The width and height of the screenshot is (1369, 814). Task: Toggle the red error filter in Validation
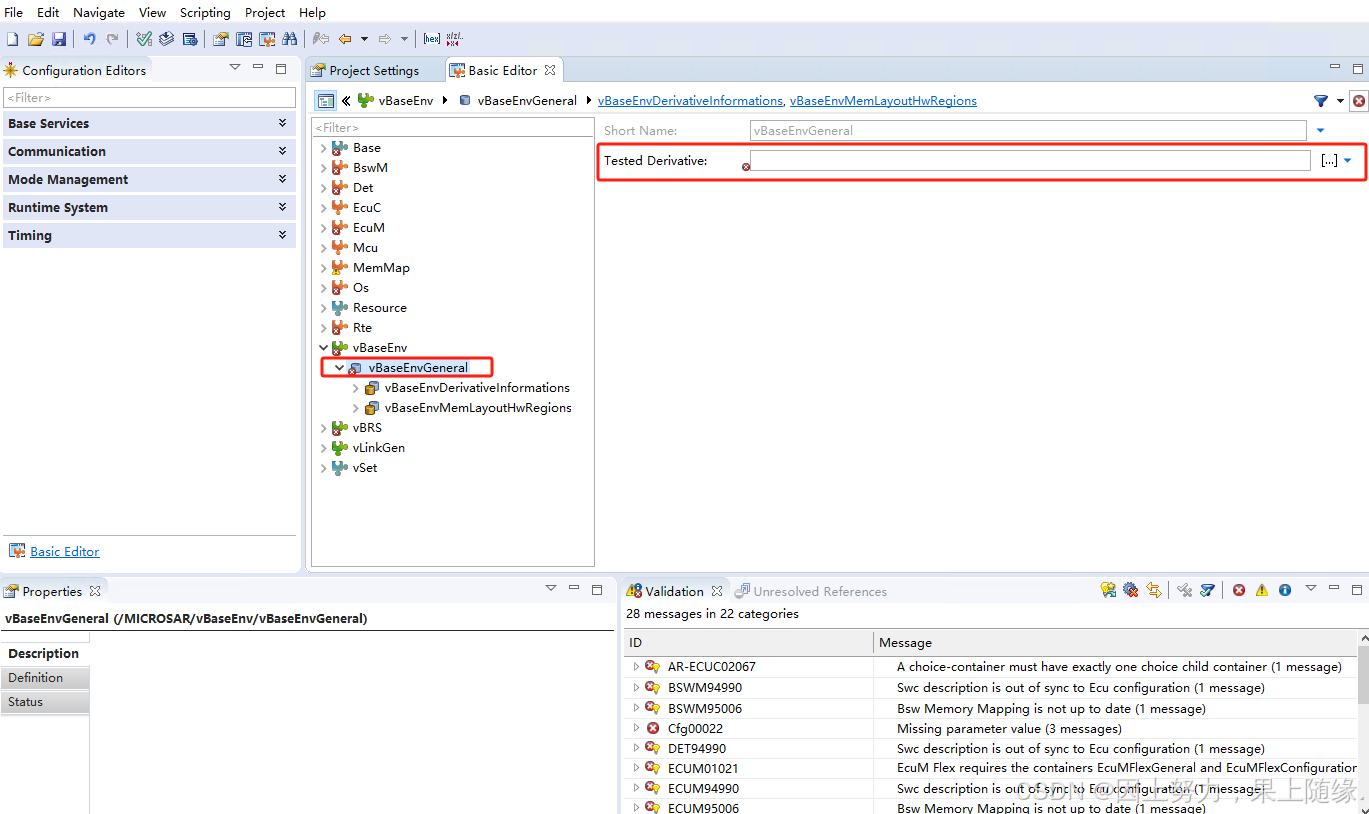tap(1239, 591)
